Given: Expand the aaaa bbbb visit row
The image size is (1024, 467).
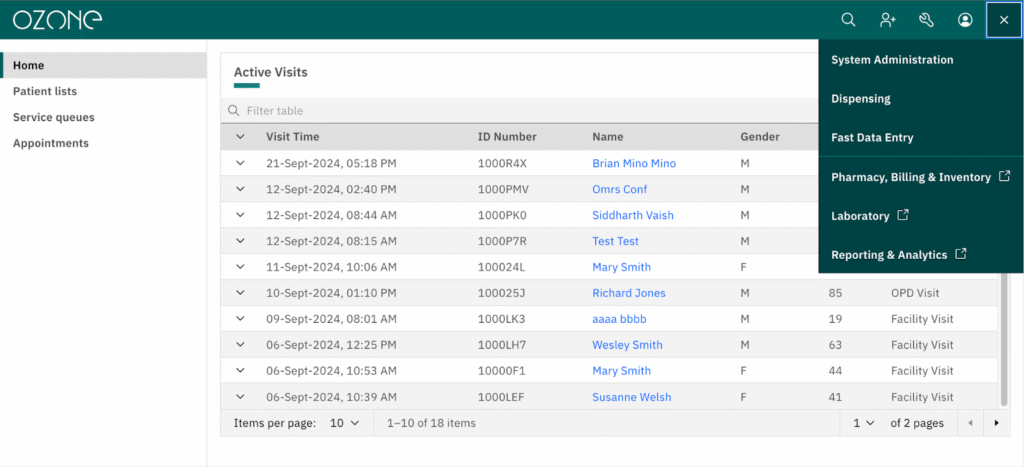Looking at the screenshot, I should 240,319.
